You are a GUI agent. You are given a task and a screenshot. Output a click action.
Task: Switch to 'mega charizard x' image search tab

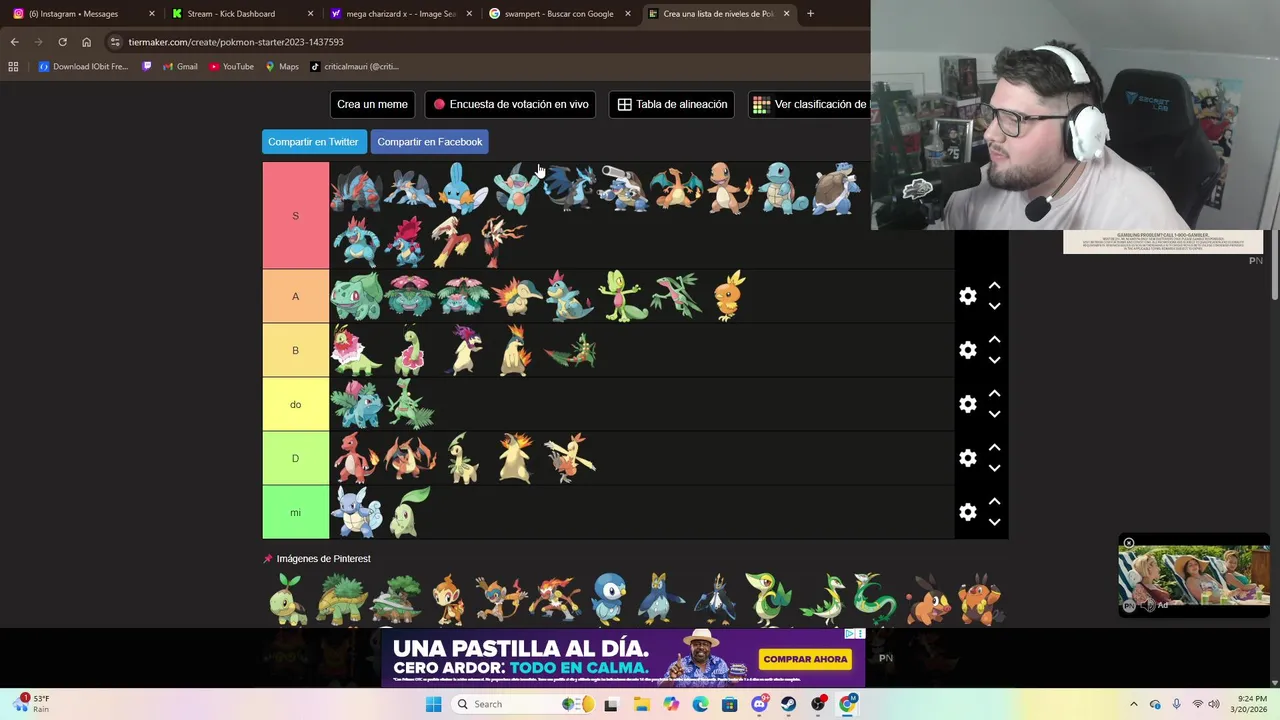click(400, 14)
